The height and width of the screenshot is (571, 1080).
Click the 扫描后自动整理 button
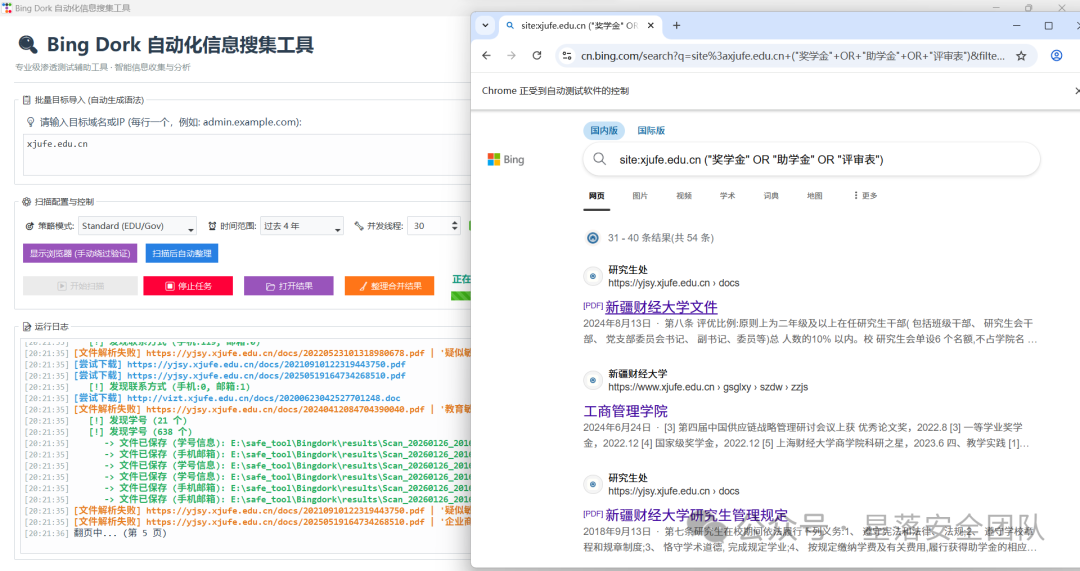click(182, 253)
